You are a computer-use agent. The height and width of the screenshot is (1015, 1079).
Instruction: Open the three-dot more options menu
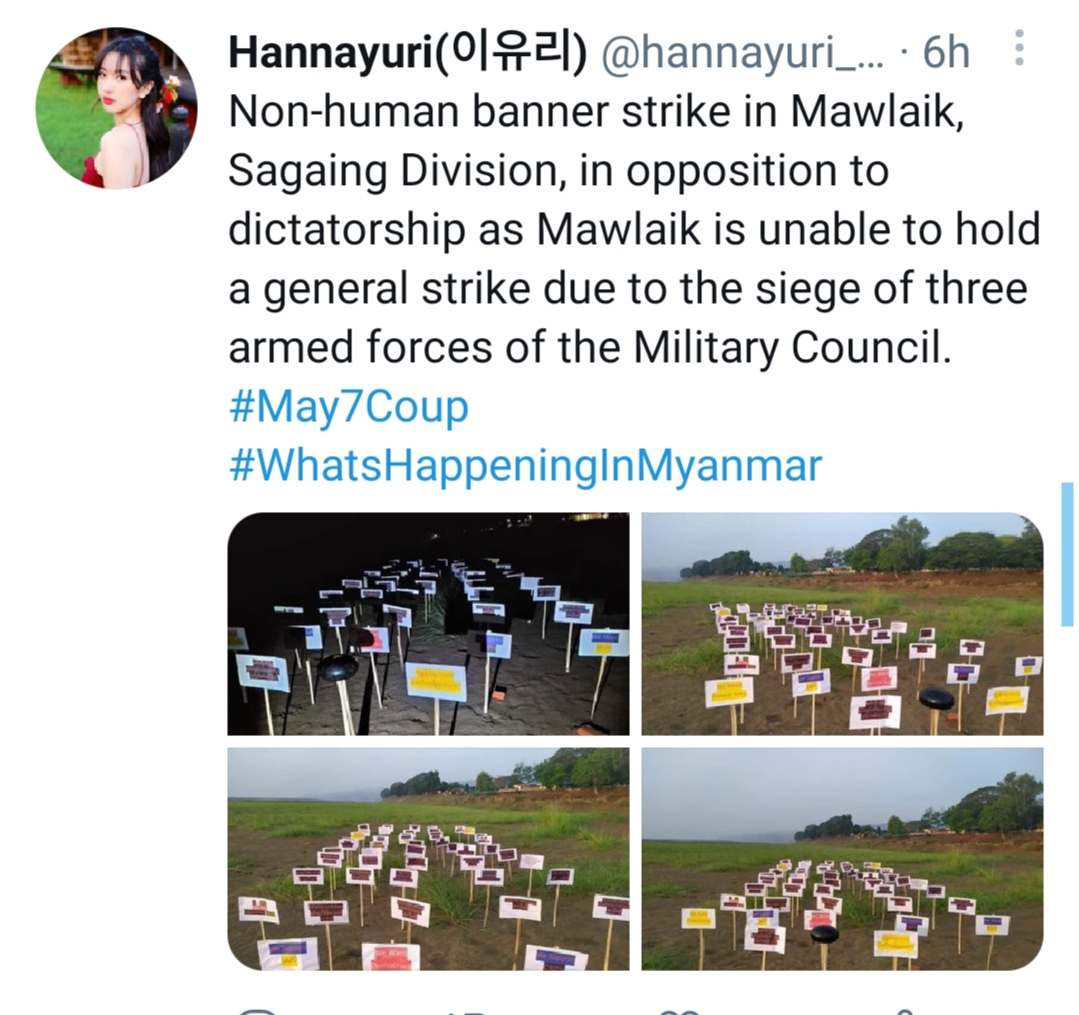tap(1019, 48)
